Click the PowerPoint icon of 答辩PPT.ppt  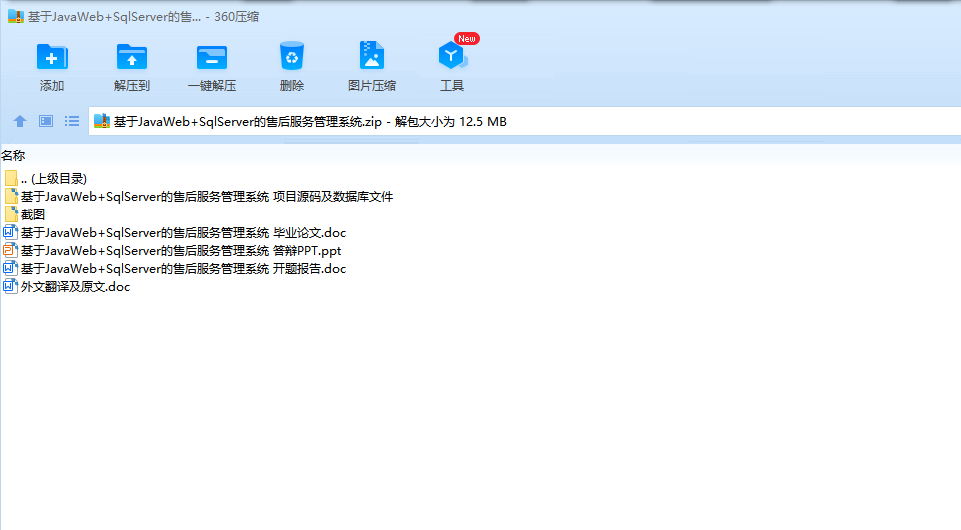(x=10, y=250)
